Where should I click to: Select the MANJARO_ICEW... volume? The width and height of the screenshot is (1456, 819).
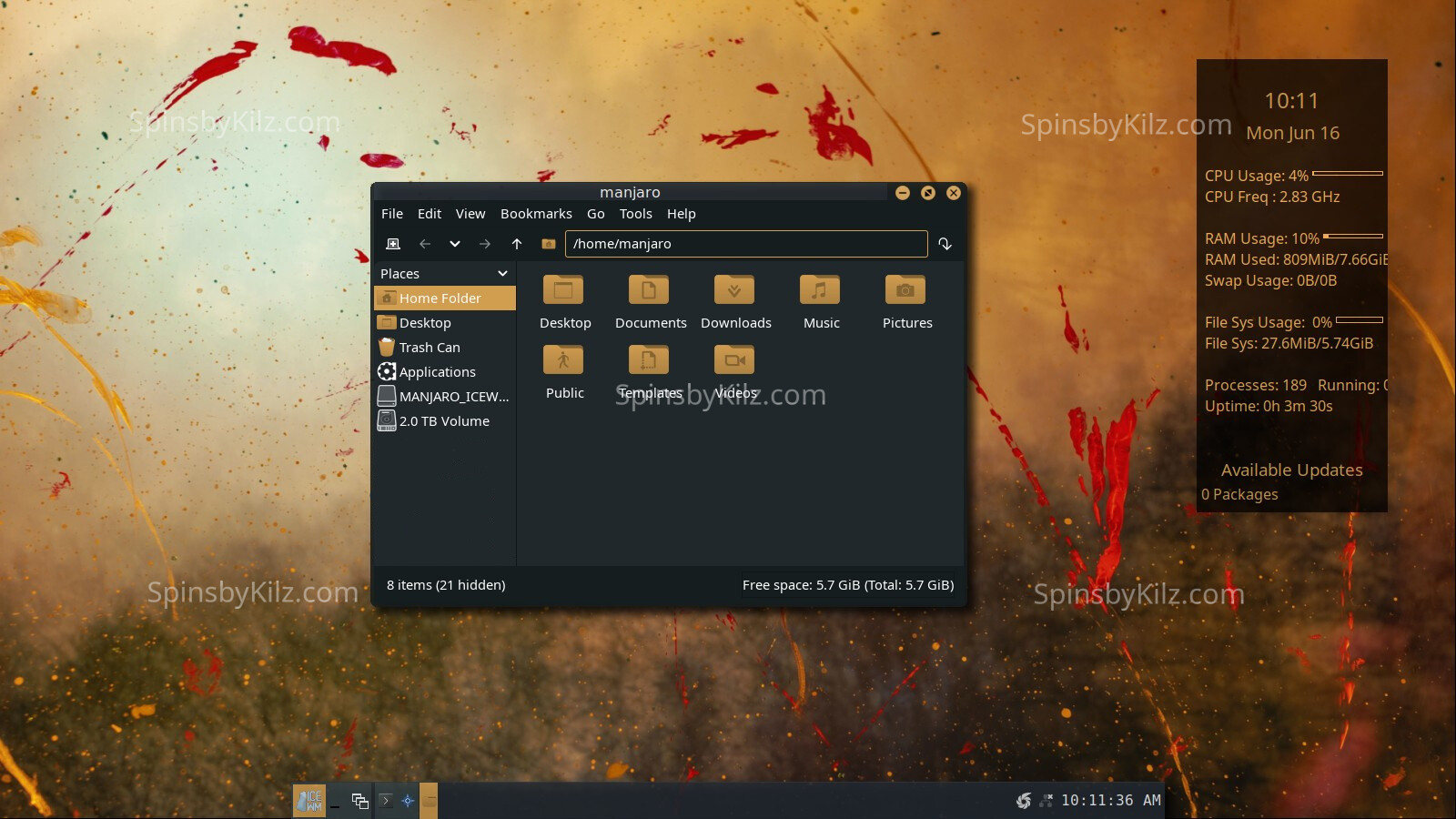click(x=445, y=397)
